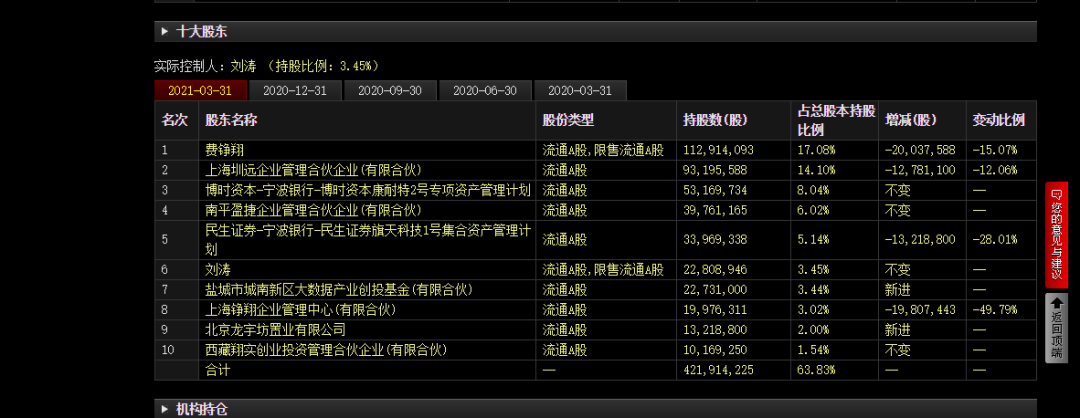Click 民生证券旗天科技1号集合资产管理计划 name
Viewport: 1080px width, 418px height.
coord(368,240)
